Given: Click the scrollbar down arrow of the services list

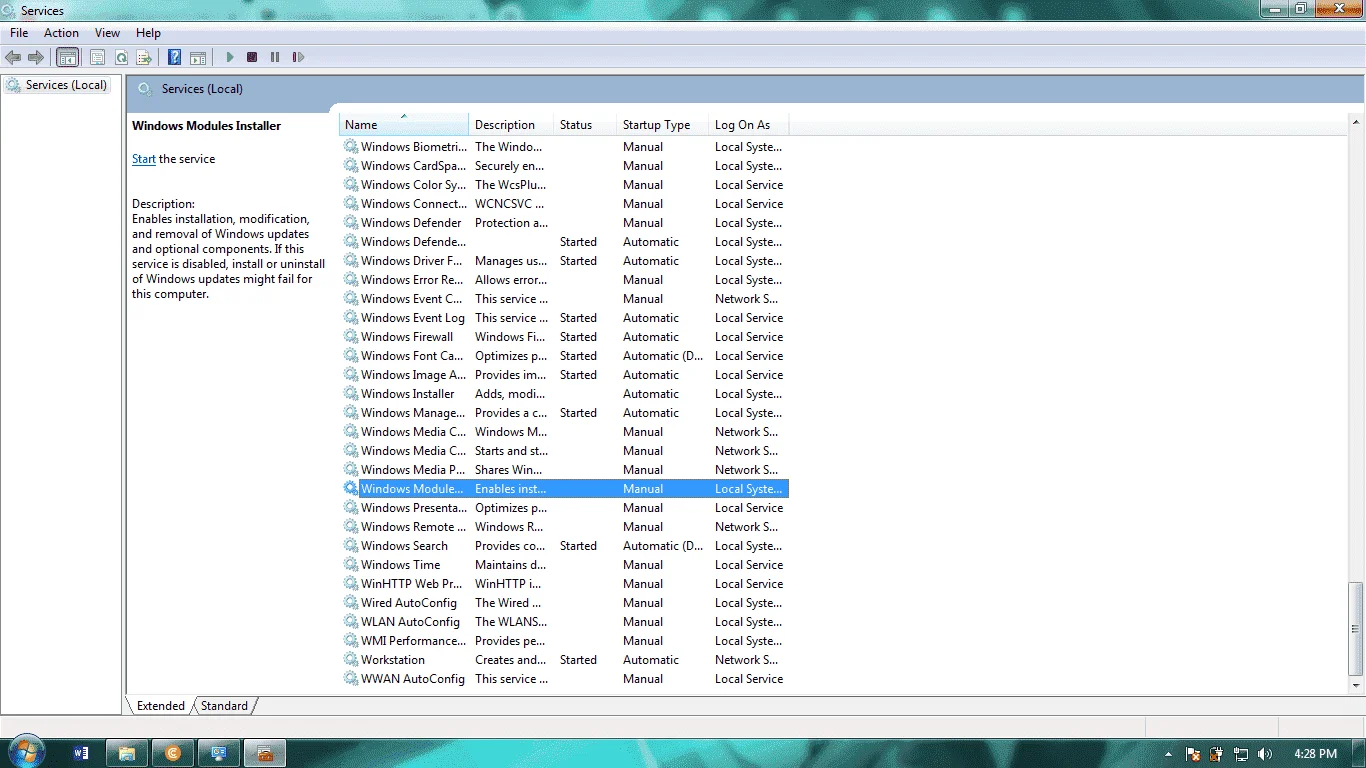Looking at the screenshot, I should (x=1357, y=685).
